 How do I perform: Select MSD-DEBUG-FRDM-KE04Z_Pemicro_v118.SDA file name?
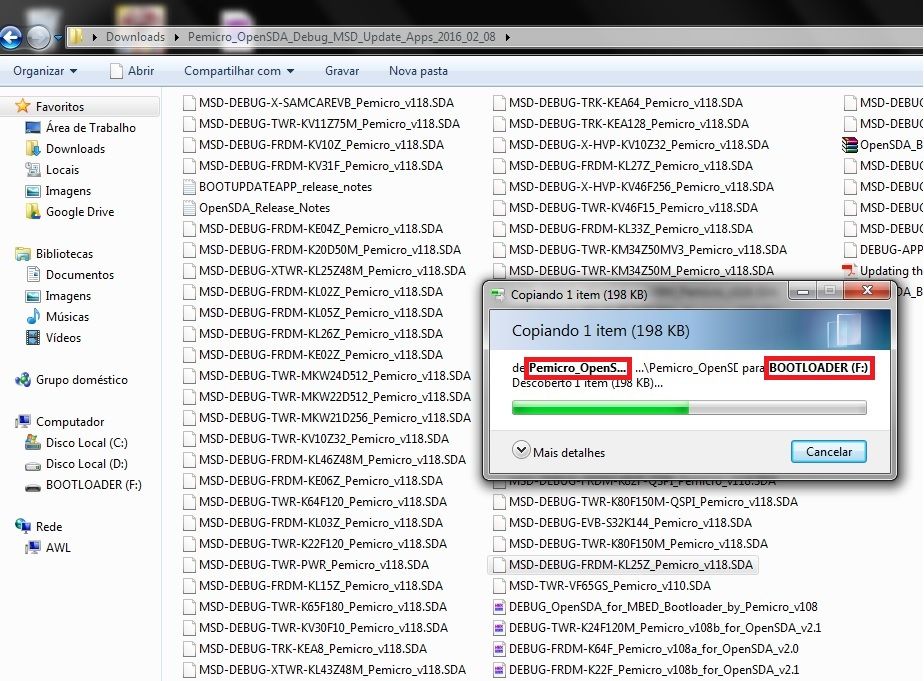coord(321,229)
